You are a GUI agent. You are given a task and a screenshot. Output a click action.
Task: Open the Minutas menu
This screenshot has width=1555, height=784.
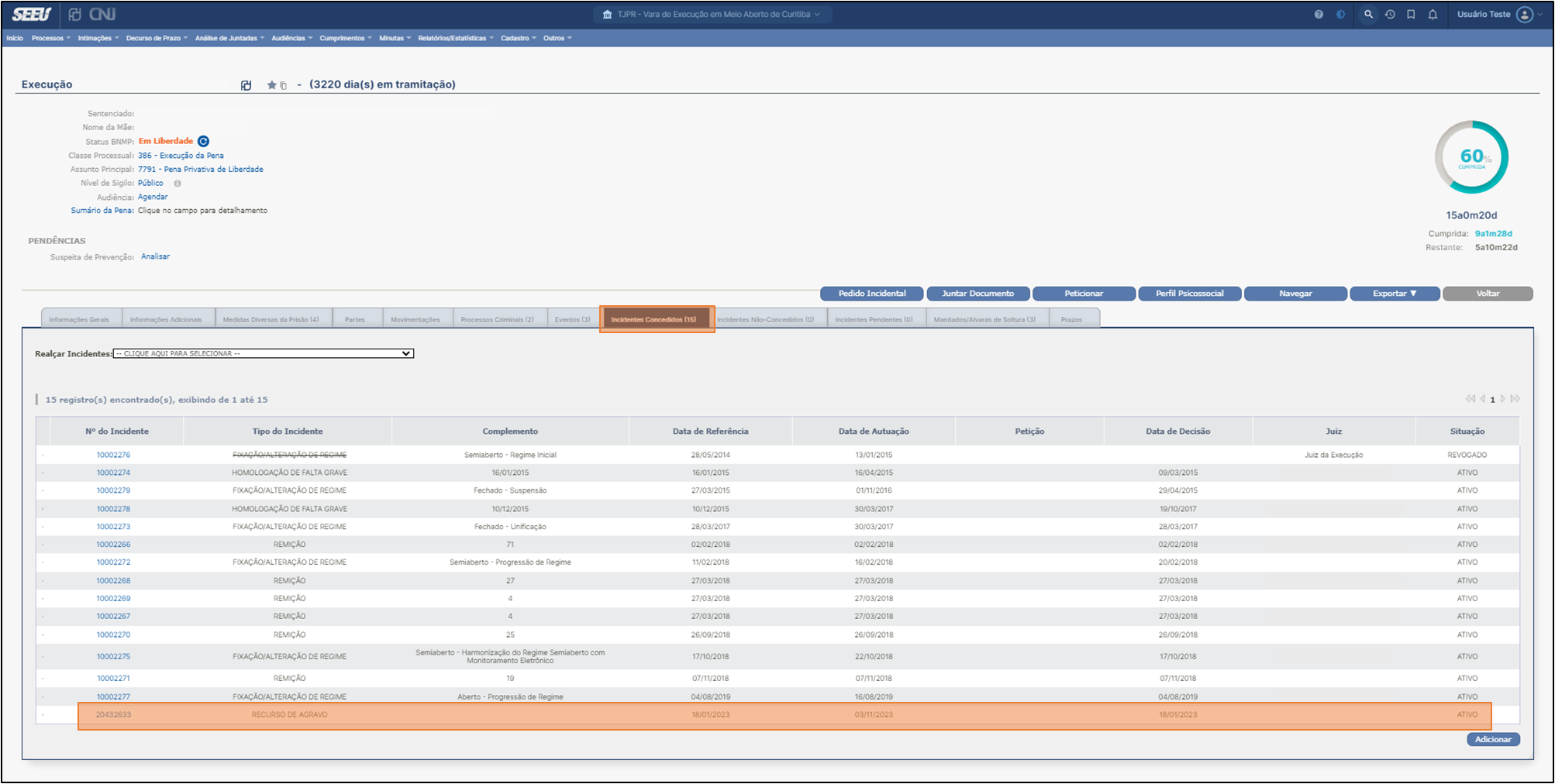(395, 38)
